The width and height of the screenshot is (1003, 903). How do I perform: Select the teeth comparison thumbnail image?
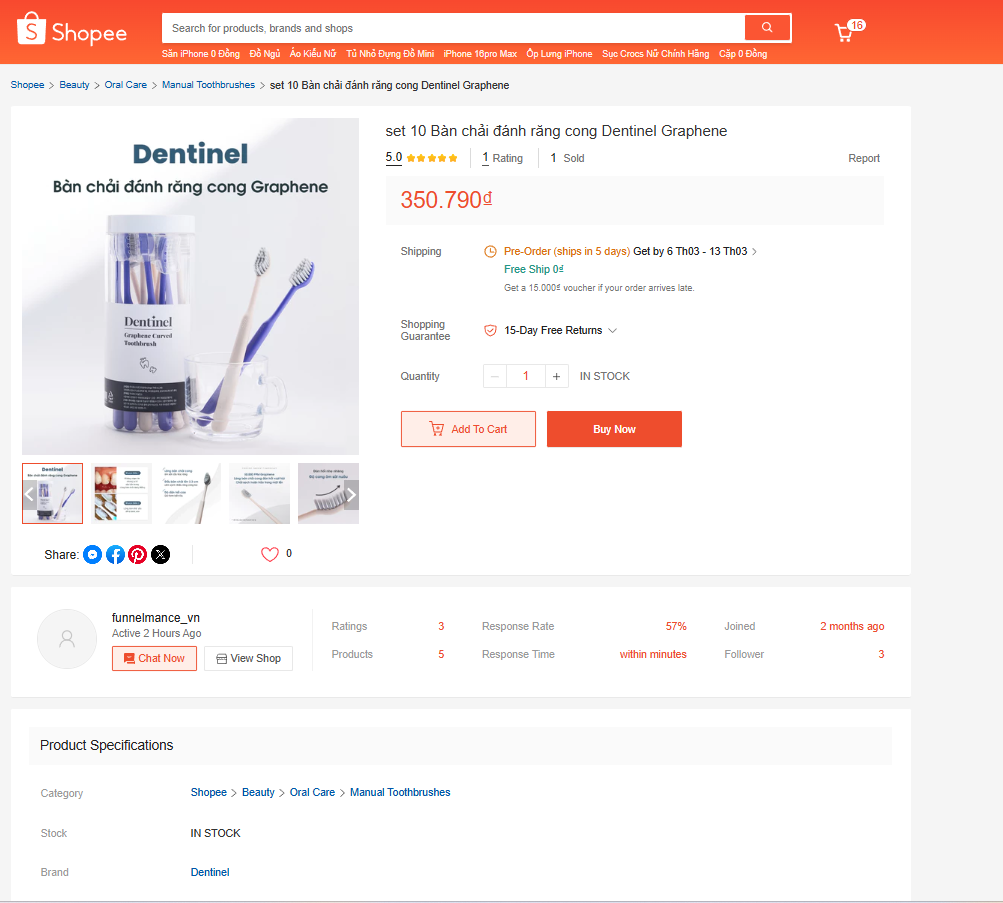tap(121, 493)
